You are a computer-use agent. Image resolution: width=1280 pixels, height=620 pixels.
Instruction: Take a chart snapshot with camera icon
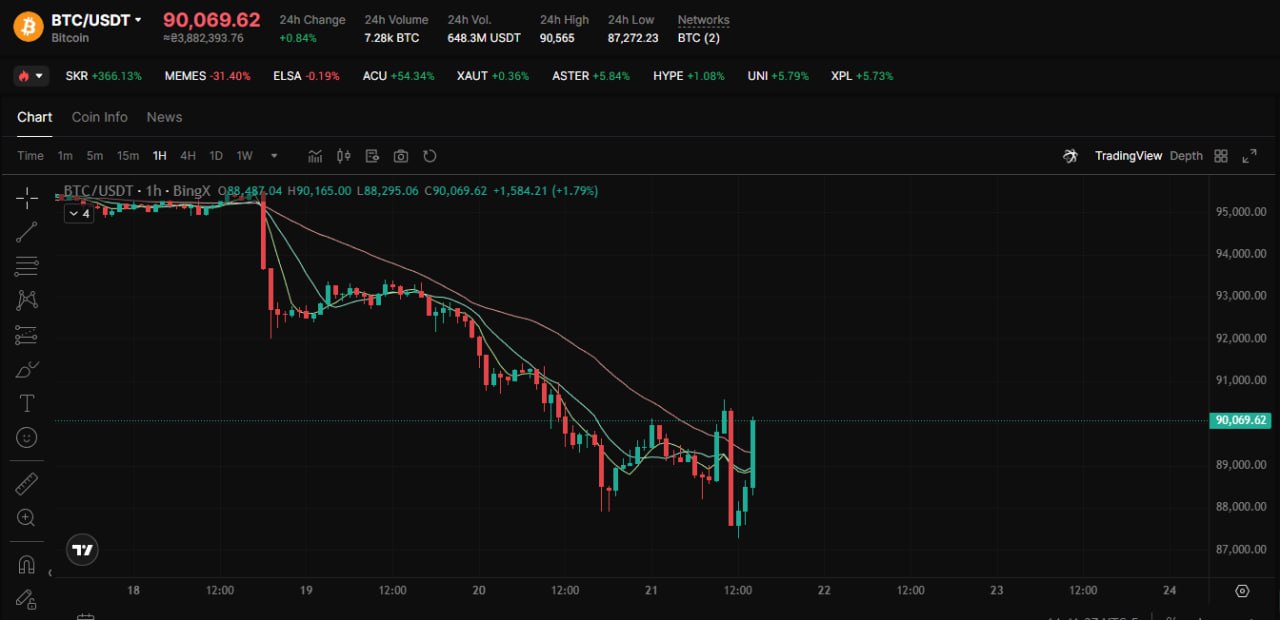(401, 156)
